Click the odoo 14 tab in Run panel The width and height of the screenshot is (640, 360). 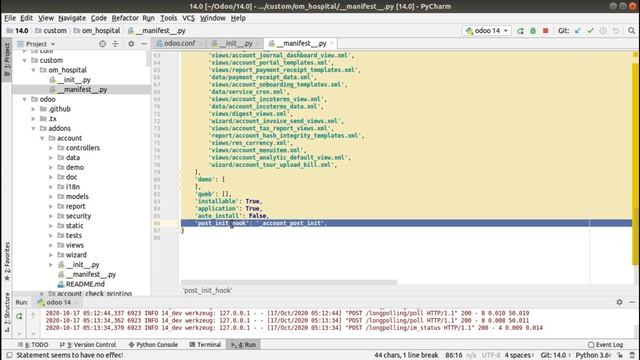pyautogui.click(x=57, y=302)
